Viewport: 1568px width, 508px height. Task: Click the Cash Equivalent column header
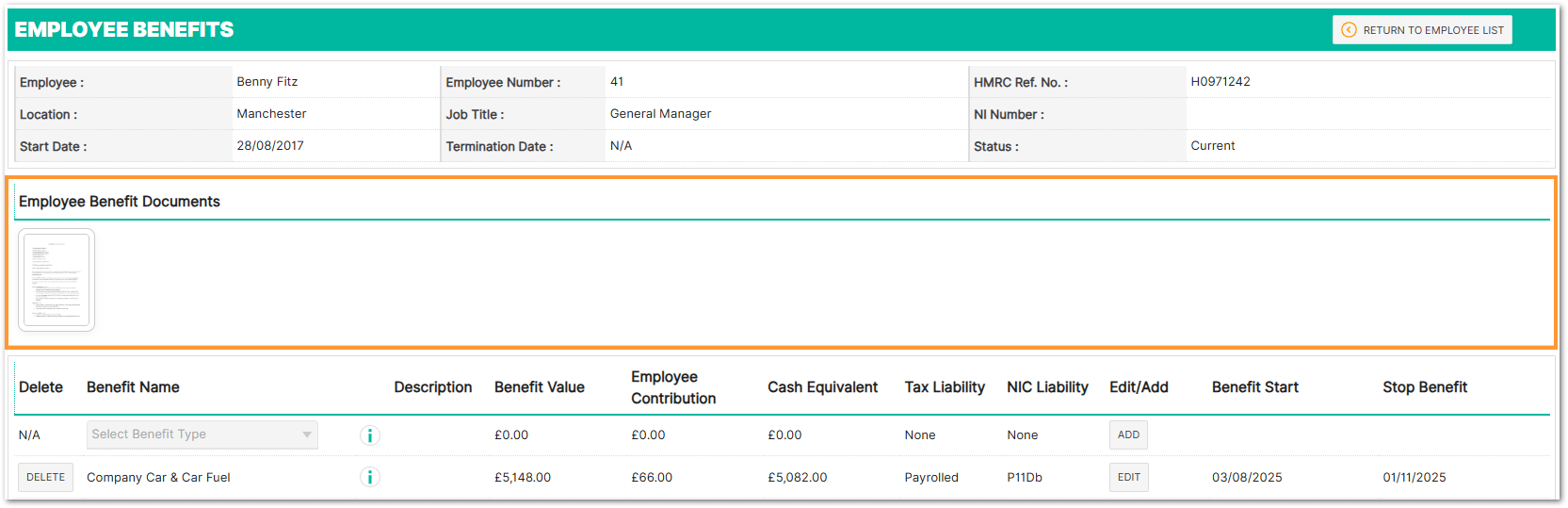[x=822, y=387]
